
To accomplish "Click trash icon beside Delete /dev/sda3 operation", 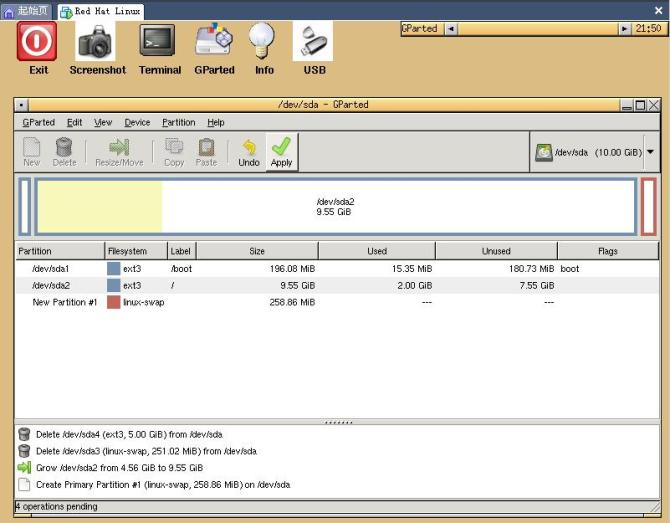I will (x=24, y=451).
